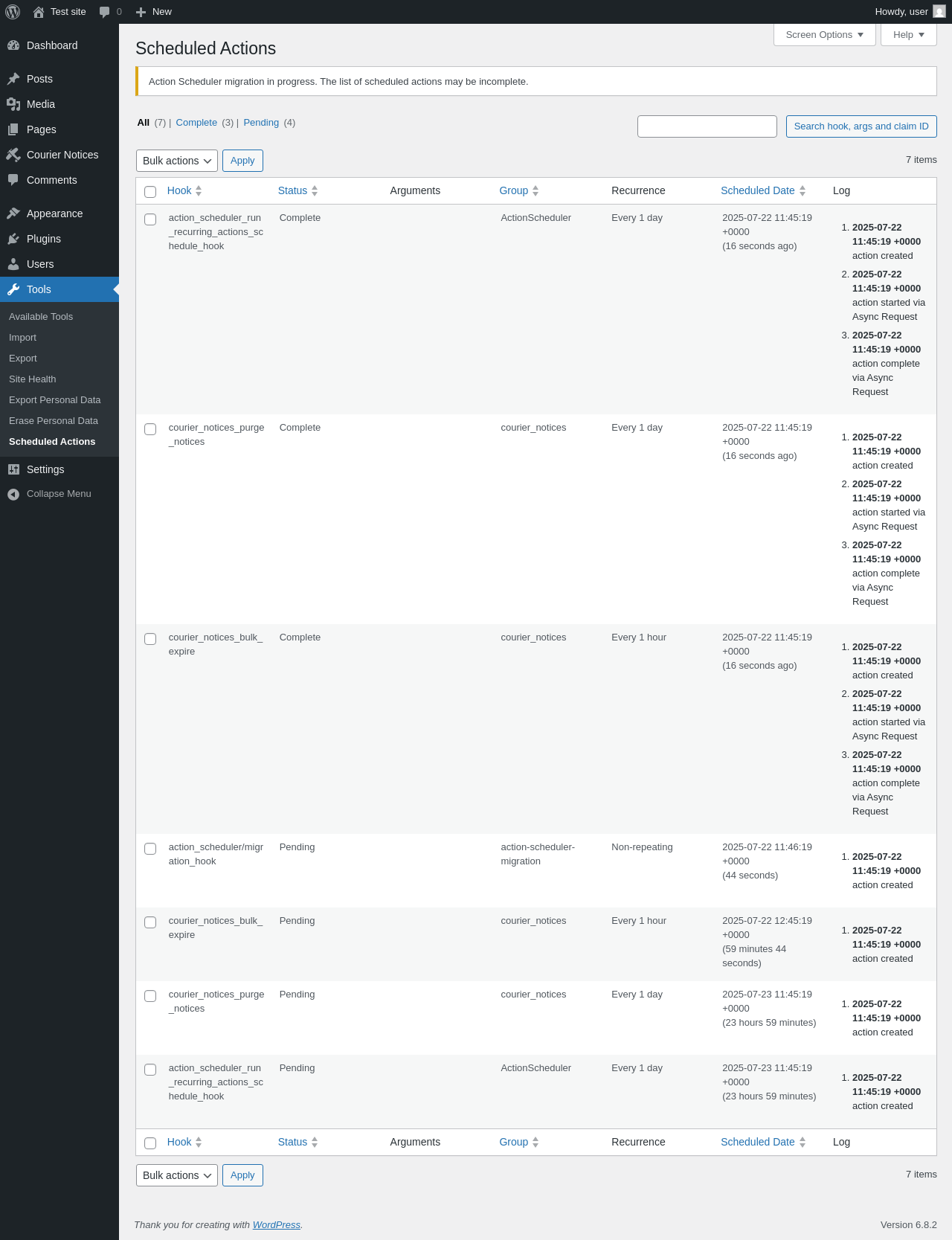
Task: Tick the select-all checkbox in table header
Action: coord(150,192)
